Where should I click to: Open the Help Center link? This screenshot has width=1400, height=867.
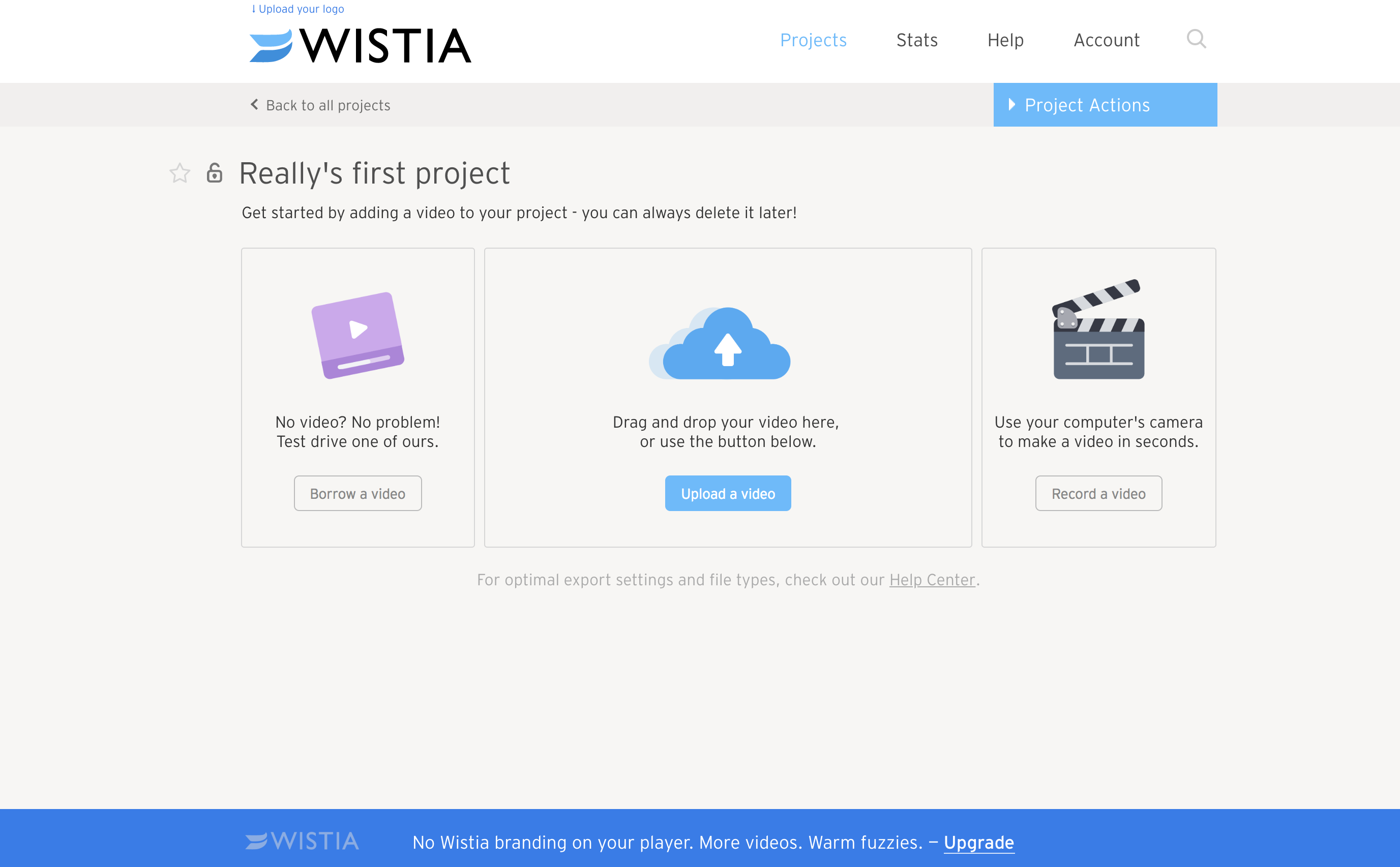pos(931,580)
